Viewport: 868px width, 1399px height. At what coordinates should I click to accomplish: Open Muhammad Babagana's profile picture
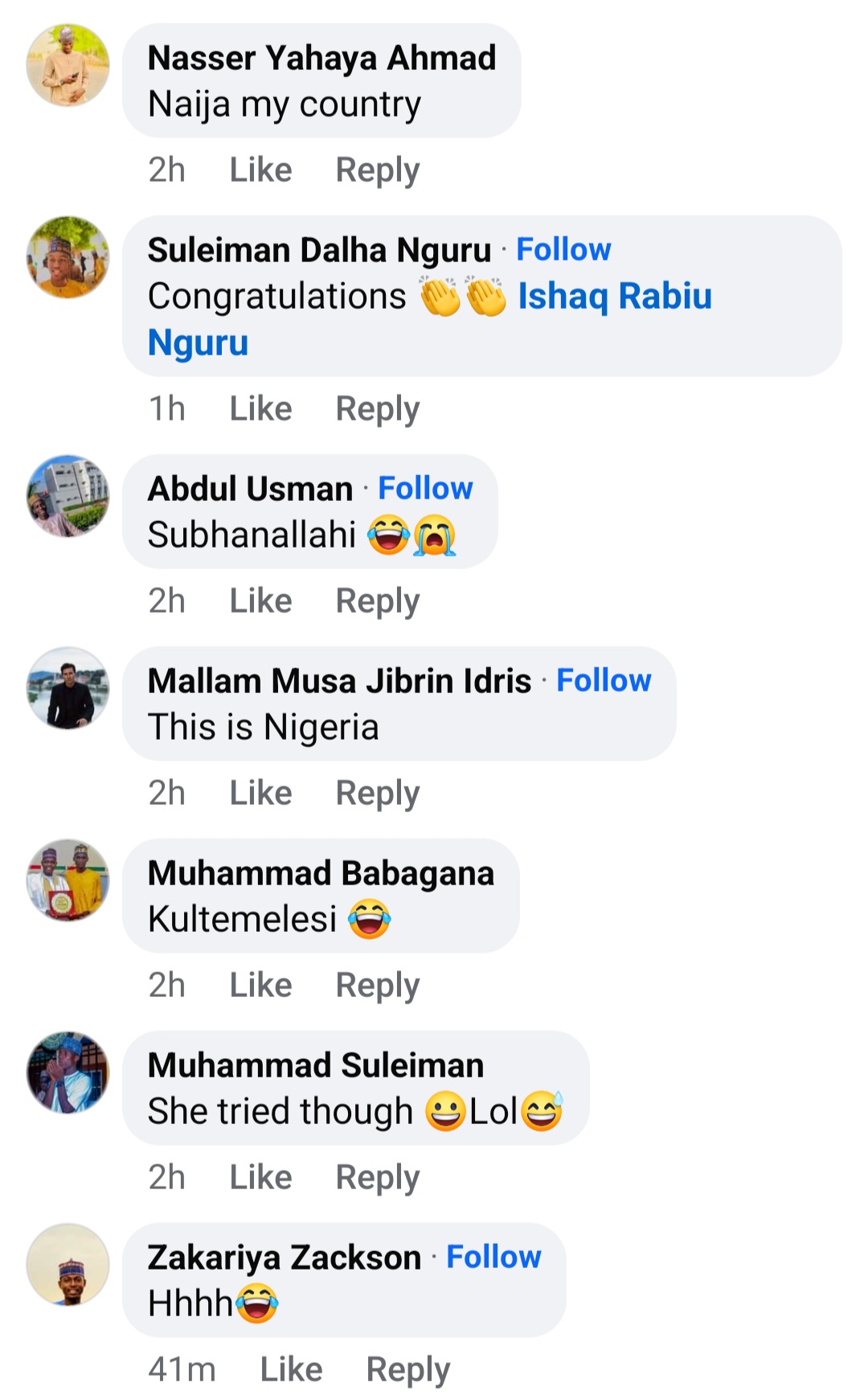(x=68, y=880)
